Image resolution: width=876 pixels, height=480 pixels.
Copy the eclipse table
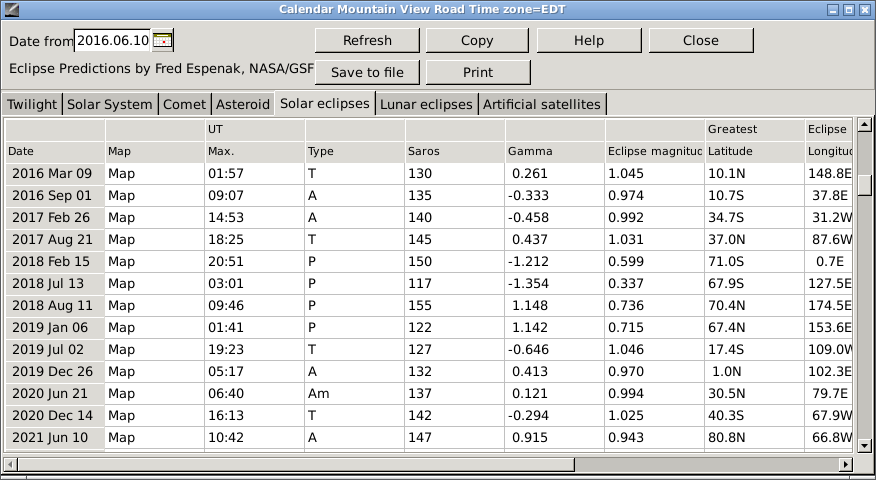(477, 40)
